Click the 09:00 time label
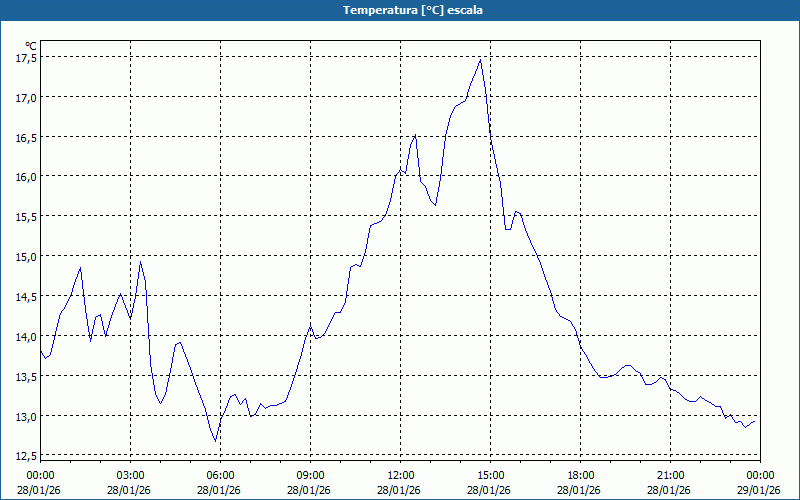Viewport: 800px width, 500px height. tap(310, 475)
